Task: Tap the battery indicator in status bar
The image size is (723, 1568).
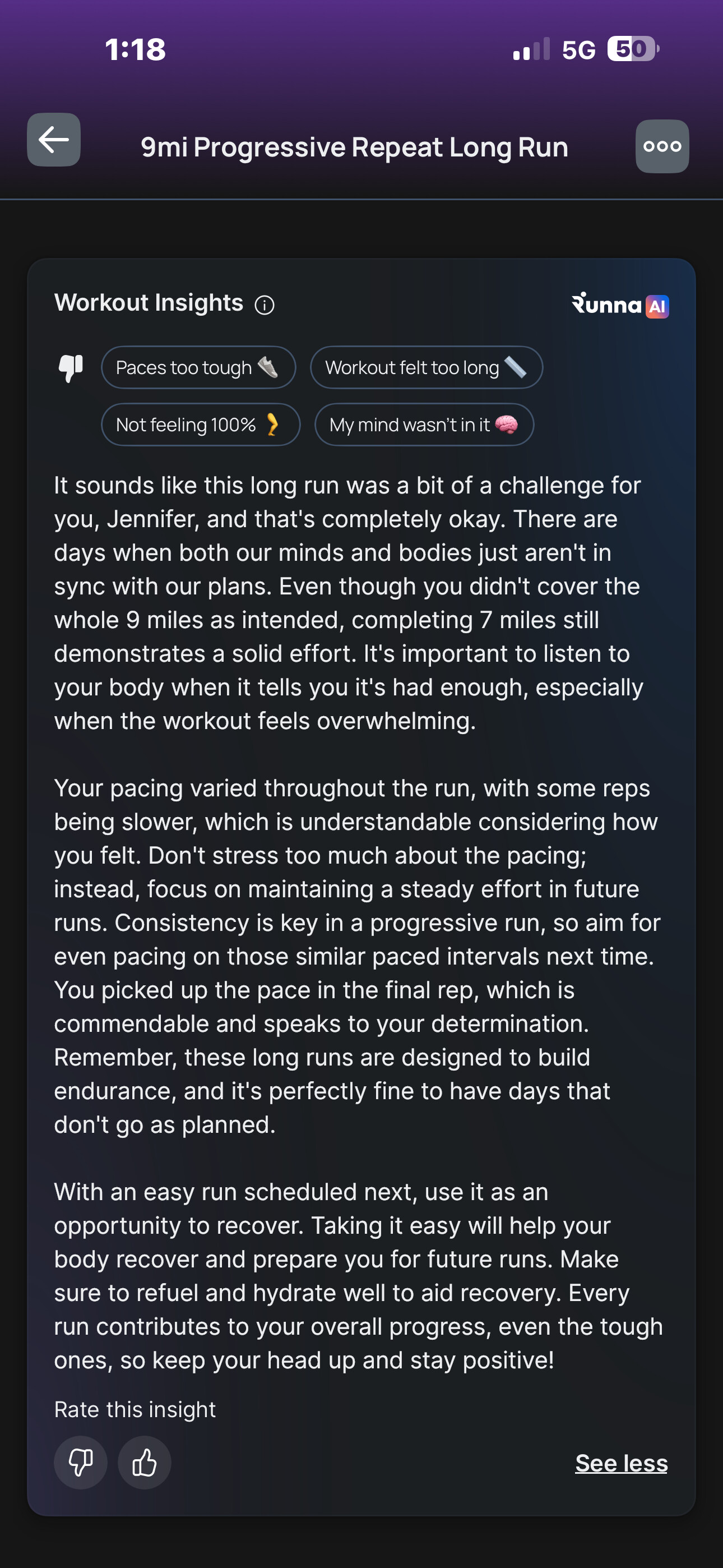Action: pyautogui.click(x=632, y=49)
